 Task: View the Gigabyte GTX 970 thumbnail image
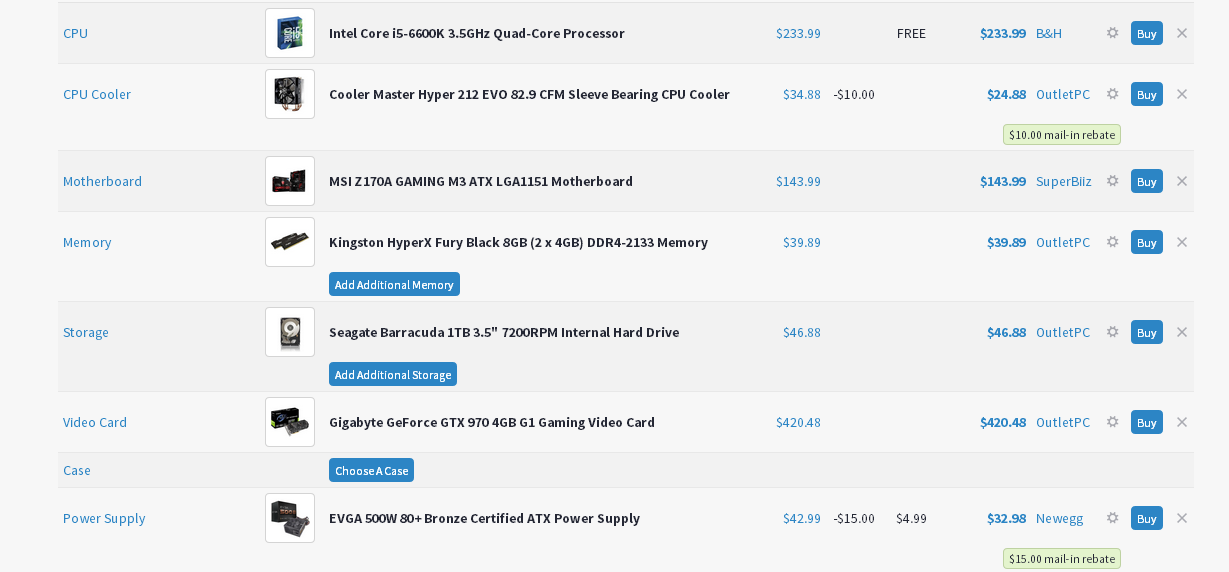click(290, 422)
